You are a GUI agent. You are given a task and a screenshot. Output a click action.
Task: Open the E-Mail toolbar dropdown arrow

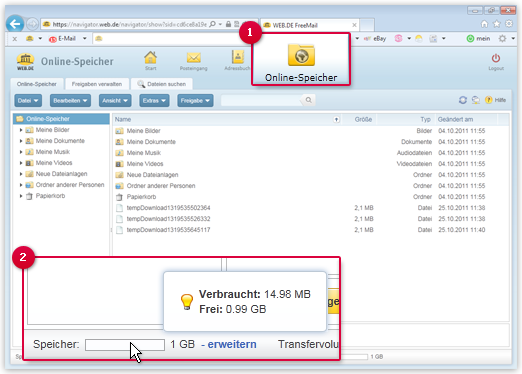pos(85,39)
